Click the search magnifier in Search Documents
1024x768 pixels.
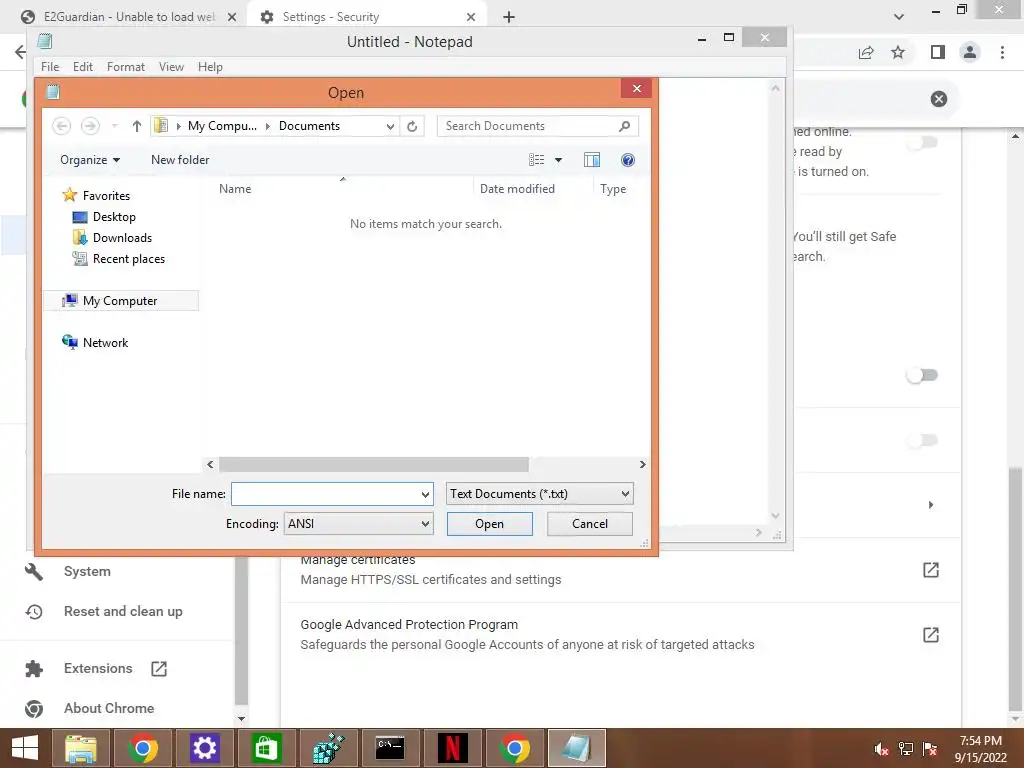pos(624,126)
